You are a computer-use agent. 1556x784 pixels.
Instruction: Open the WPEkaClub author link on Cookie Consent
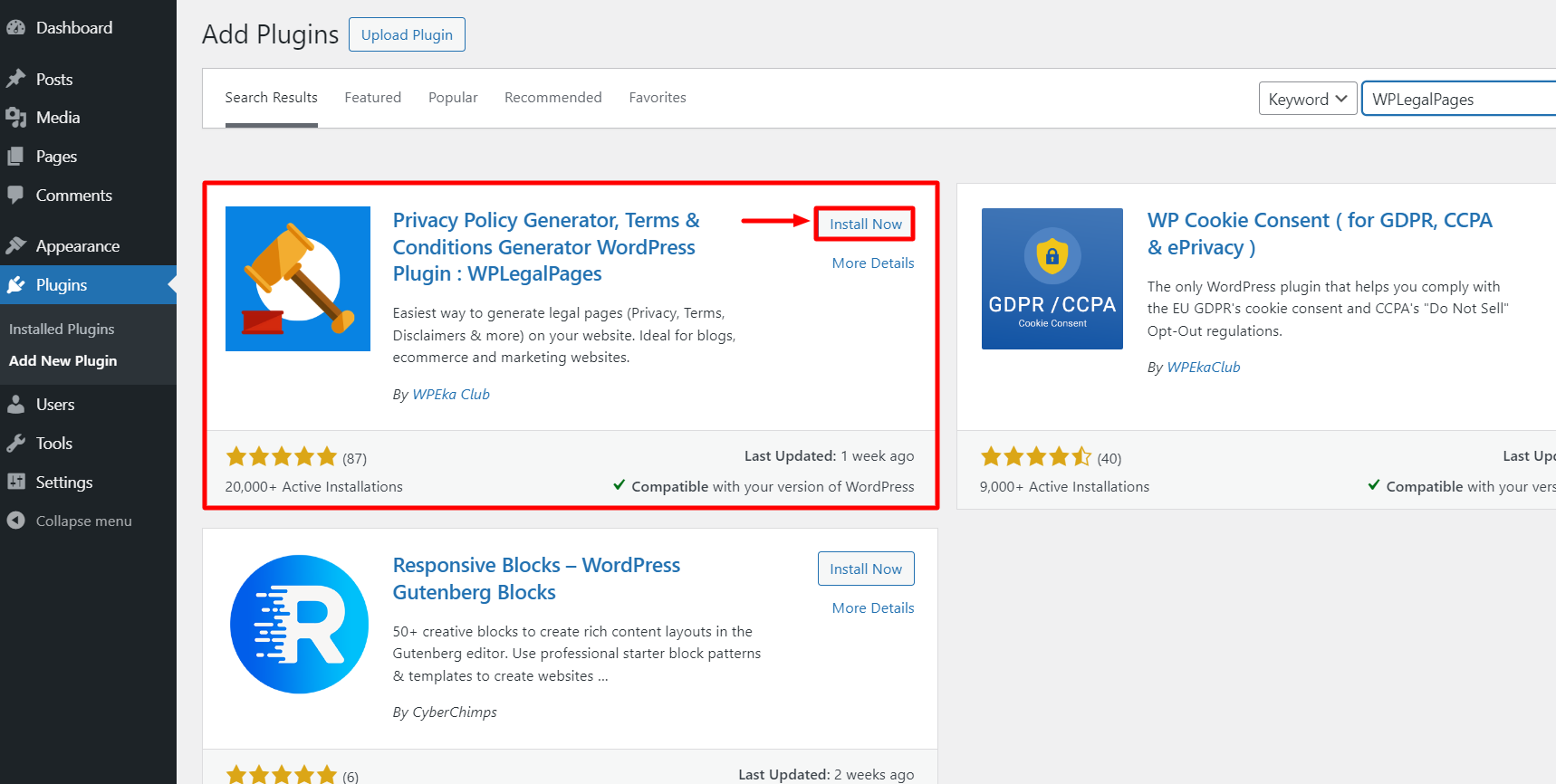tap(1204, 368)
